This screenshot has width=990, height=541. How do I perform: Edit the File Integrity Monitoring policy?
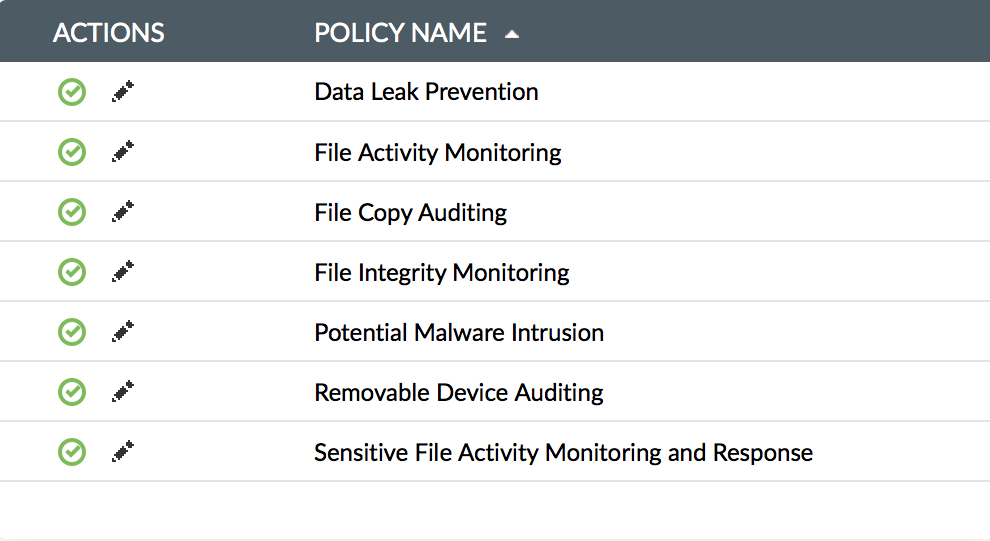[123, 272]
